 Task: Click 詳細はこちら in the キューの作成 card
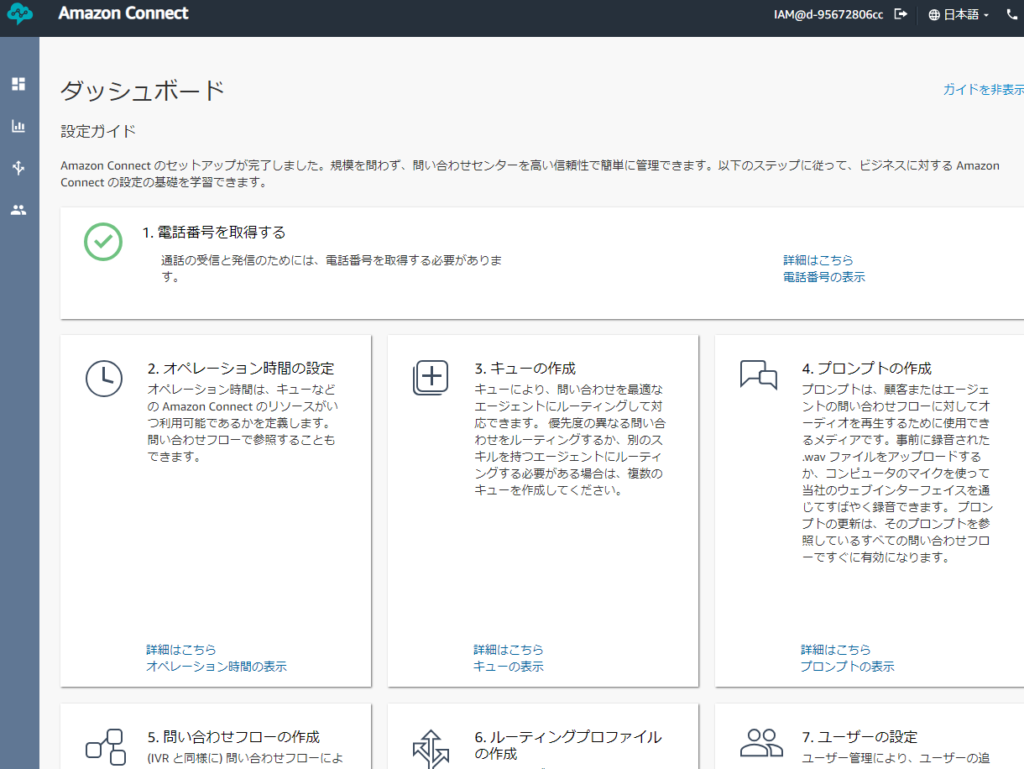pos(509,650)
